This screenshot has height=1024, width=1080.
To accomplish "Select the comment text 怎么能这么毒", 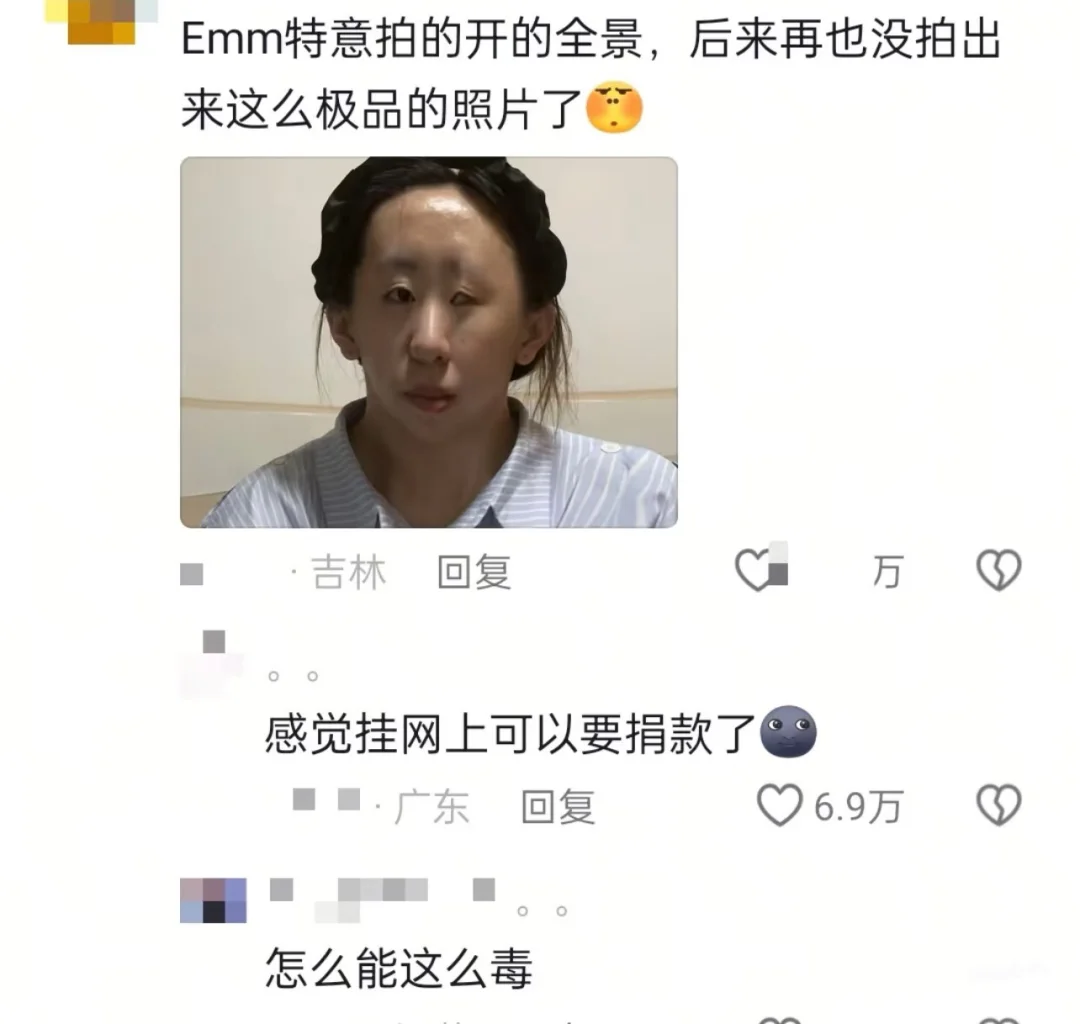I will (x=399, y=968).
